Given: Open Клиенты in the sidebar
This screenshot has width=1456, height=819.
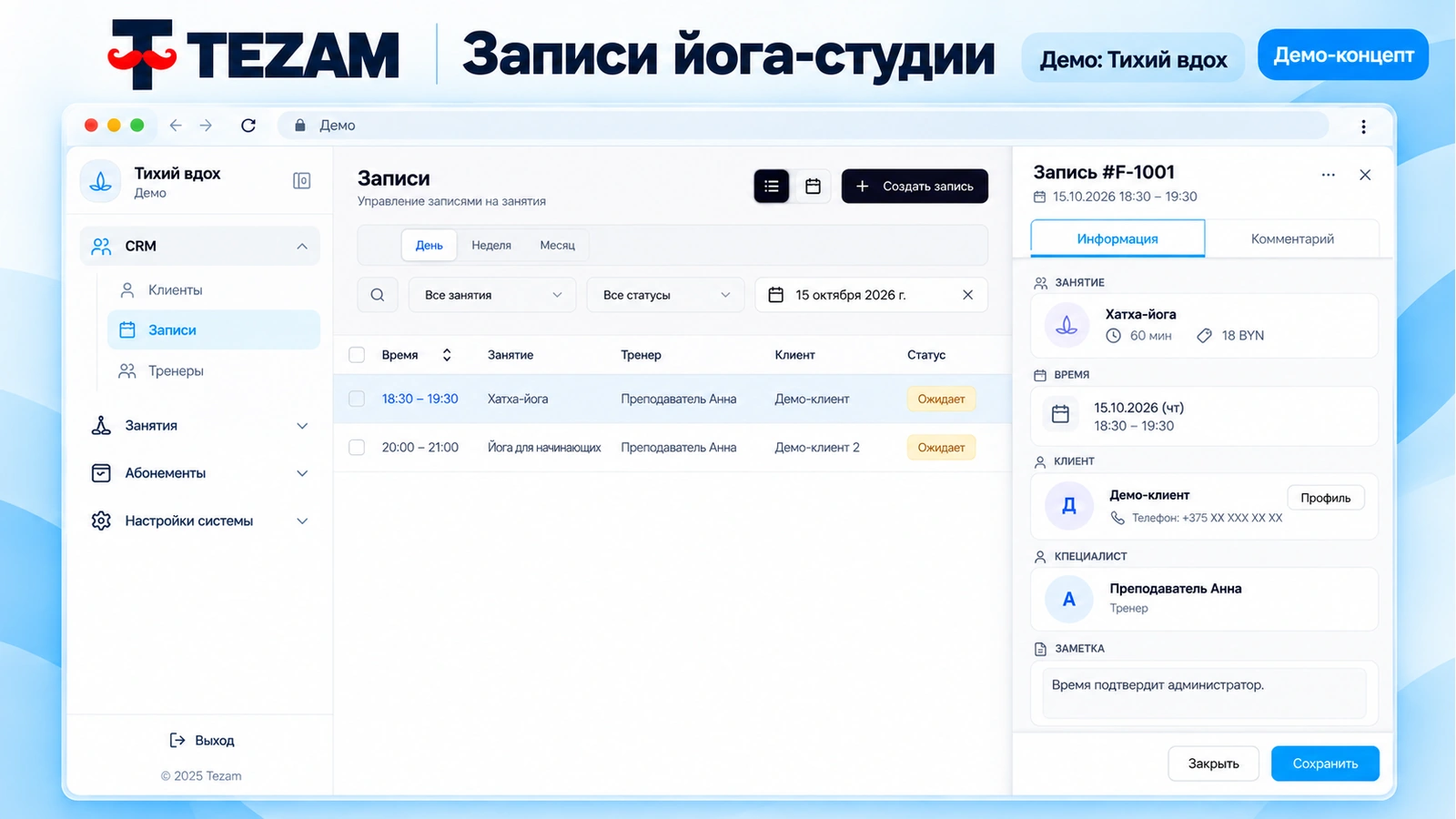Looking at the screenshot, I should (214, 290).
